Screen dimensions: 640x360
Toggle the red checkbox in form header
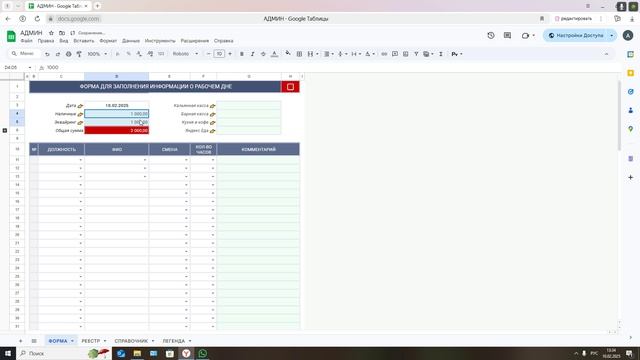coord(290,87)
